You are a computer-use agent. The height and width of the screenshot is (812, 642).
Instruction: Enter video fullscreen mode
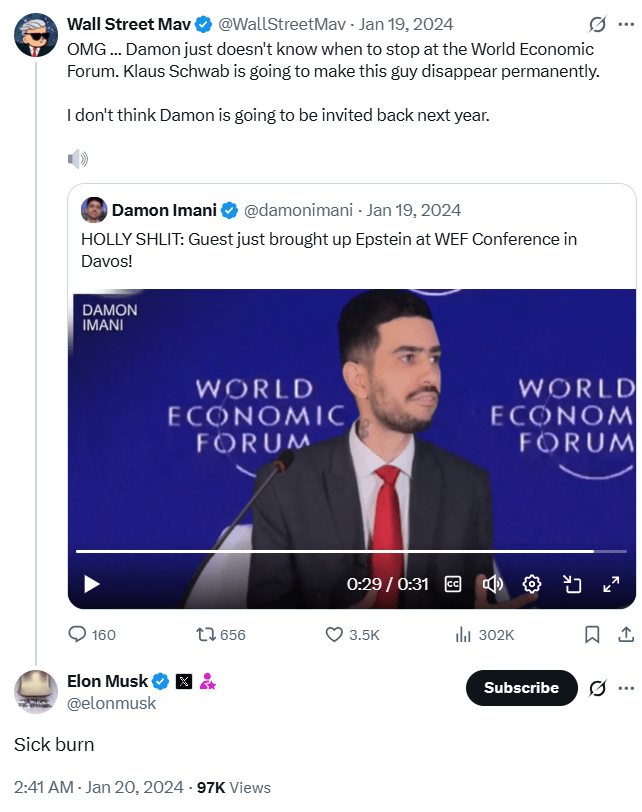[x=610, y=584]
